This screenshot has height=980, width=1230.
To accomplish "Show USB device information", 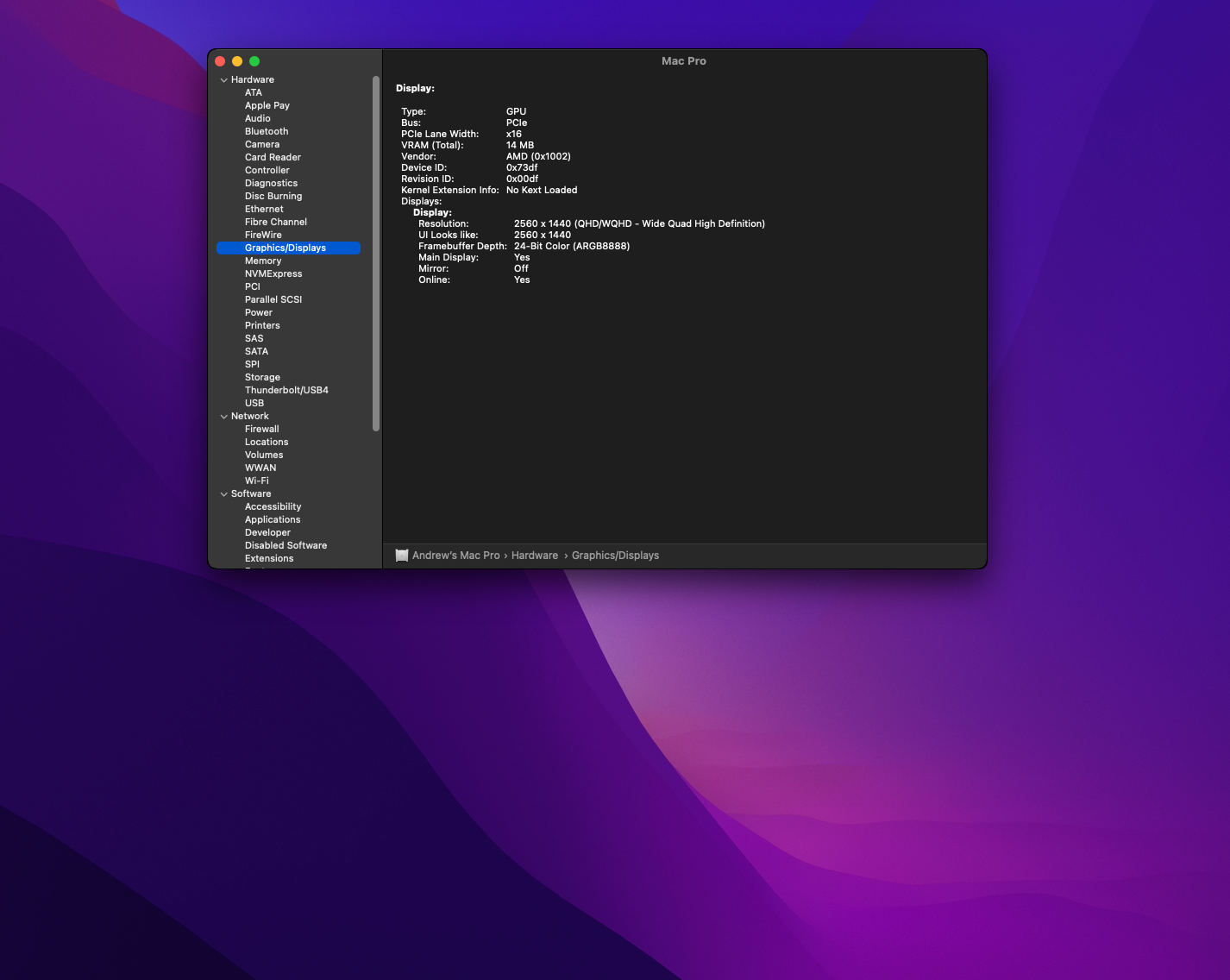I will click(x=254, y=404).
